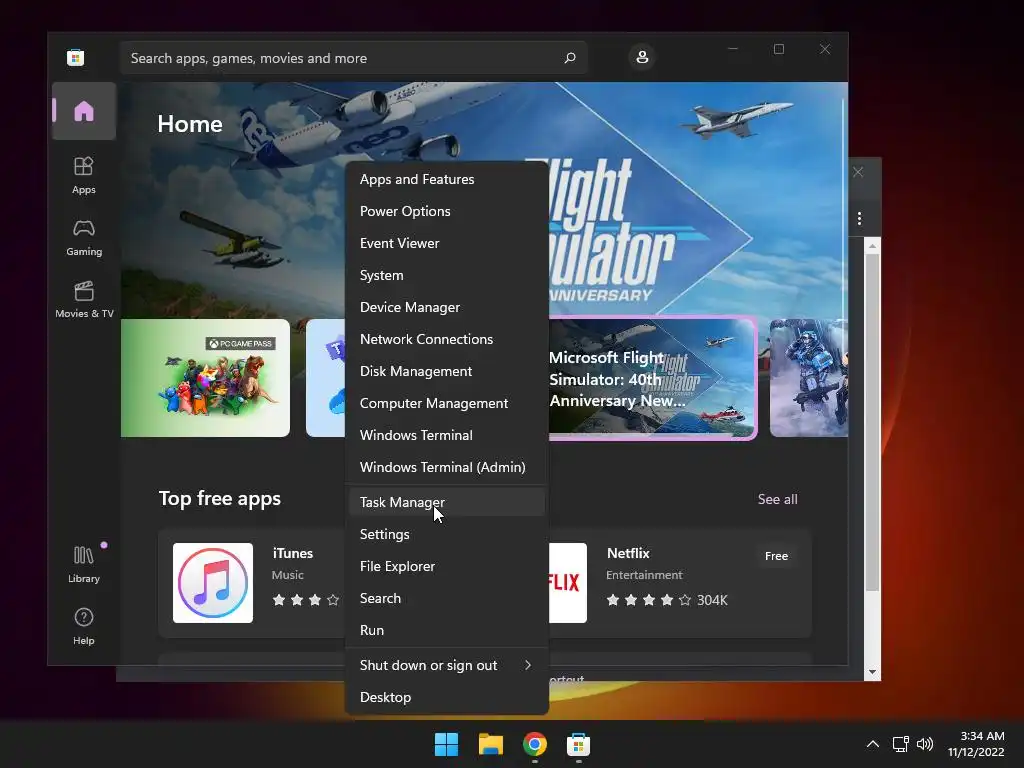
Task: Click See all for Top free apps
Action: 777,499
